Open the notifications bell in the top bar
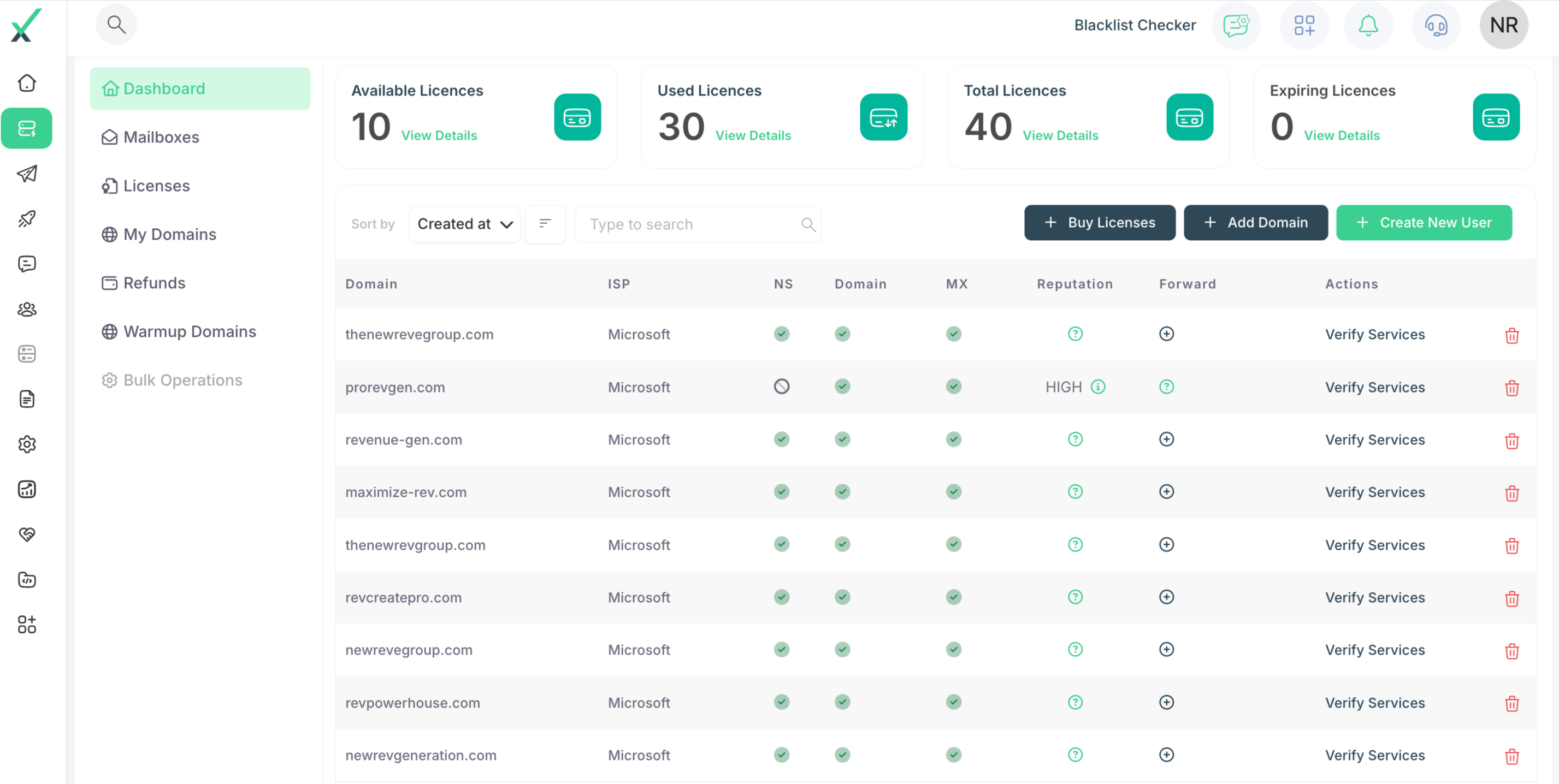 (1368, 25)
